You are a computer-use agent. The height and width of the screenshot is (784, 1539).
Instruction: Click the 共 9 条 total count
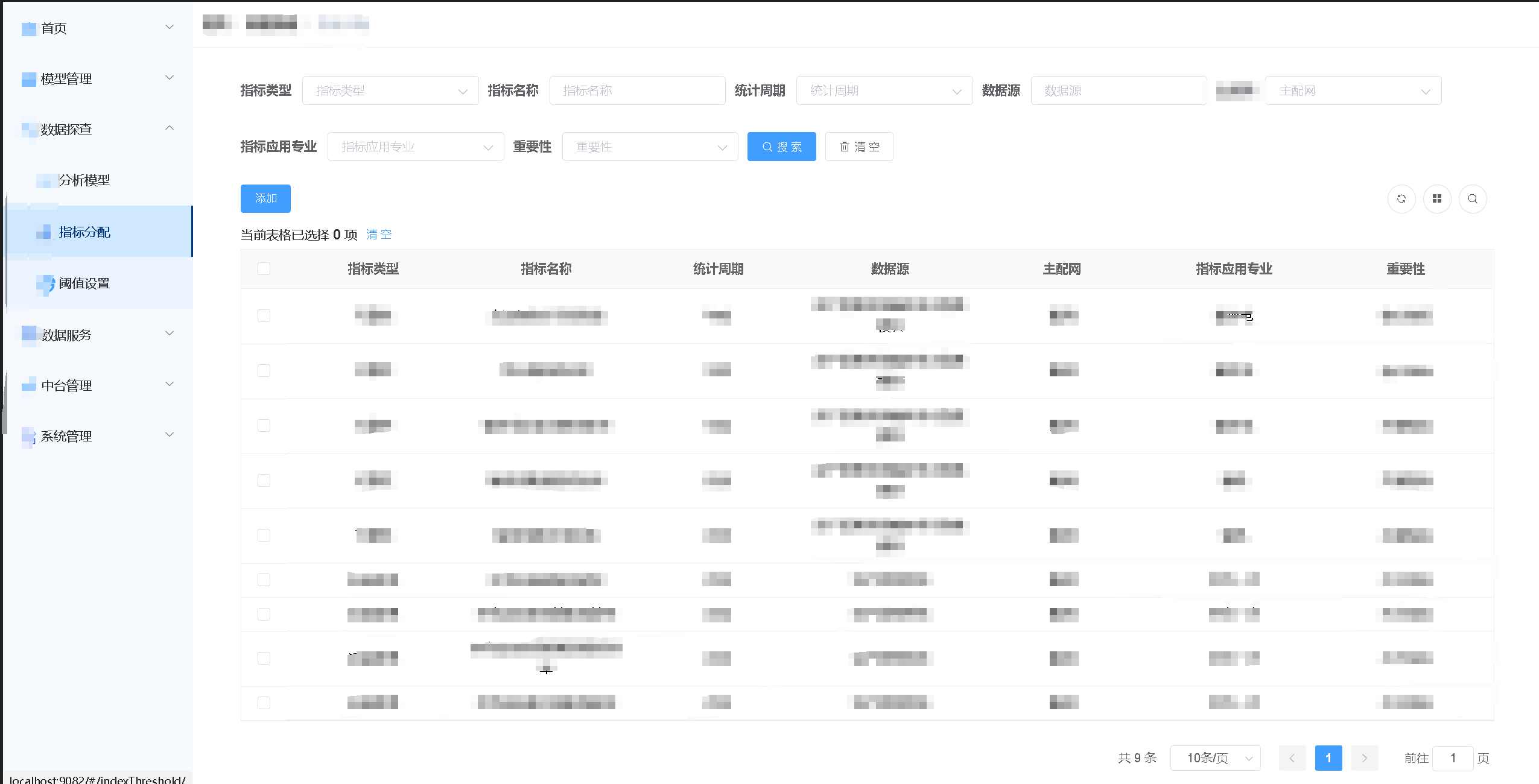click(1137, 758)
